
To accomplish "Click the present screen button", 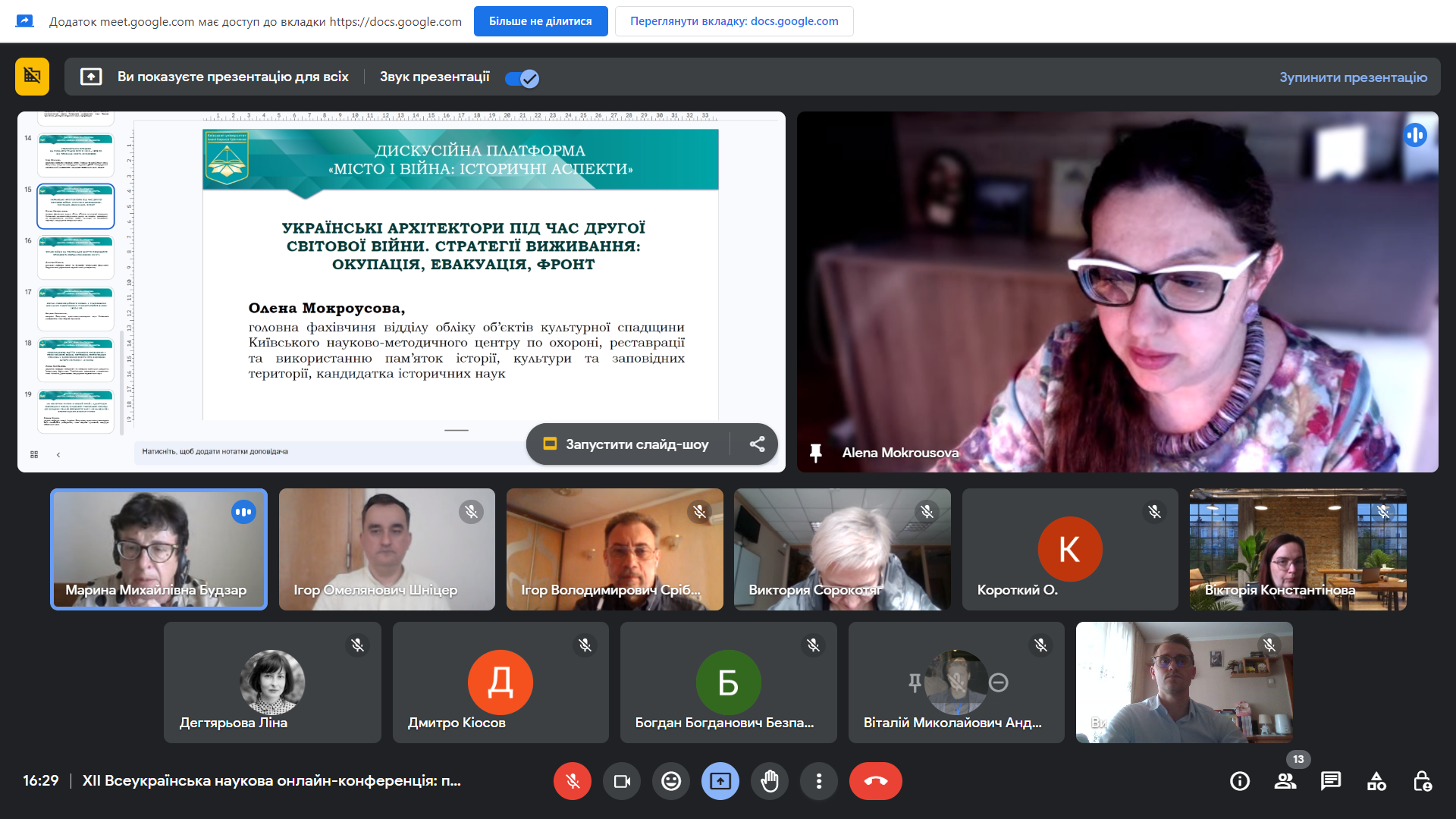I will [720, 781].
